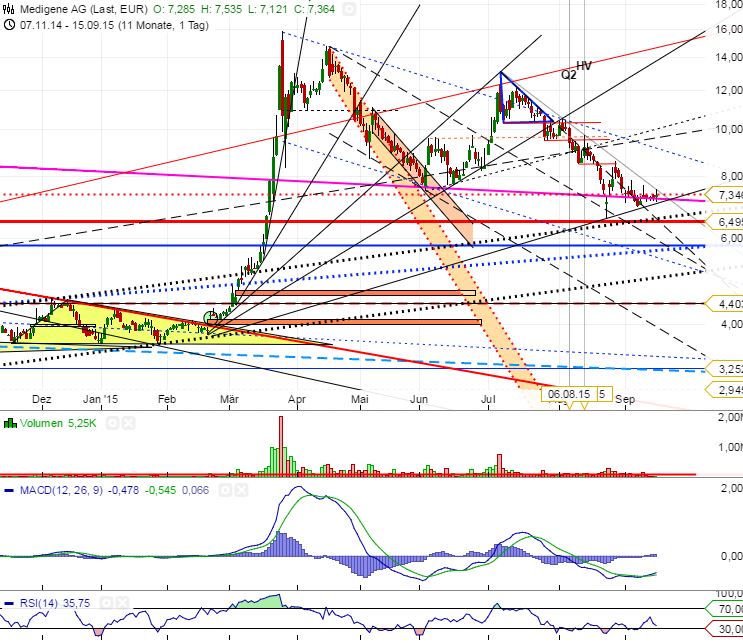The height and width of the screenshot is (643, 743).
Task: Click the small 5 flag beside the date
Action: 603,394
